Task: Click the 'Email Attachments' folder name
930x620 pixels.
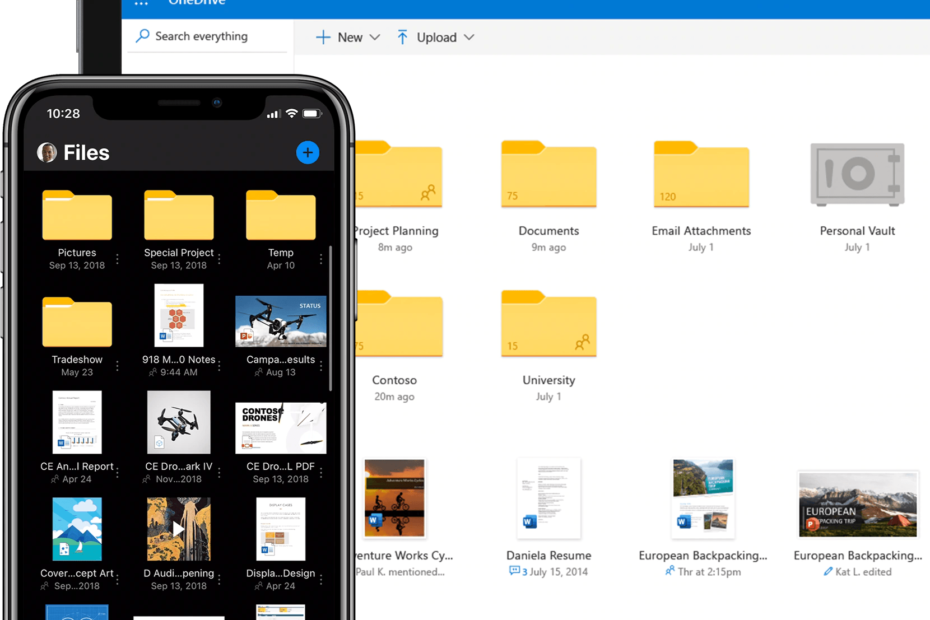Action: click(x=701, y=231)
